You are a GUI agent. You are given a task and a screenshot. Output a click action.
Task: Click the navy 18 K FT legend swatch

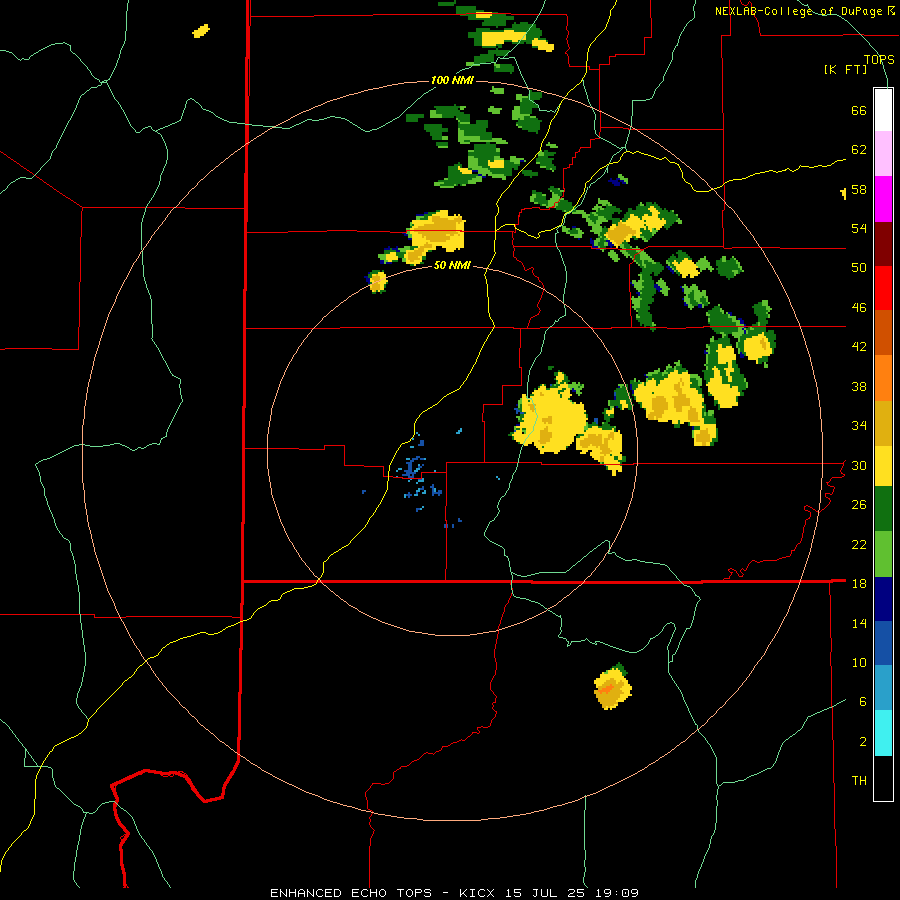point(883,599)
